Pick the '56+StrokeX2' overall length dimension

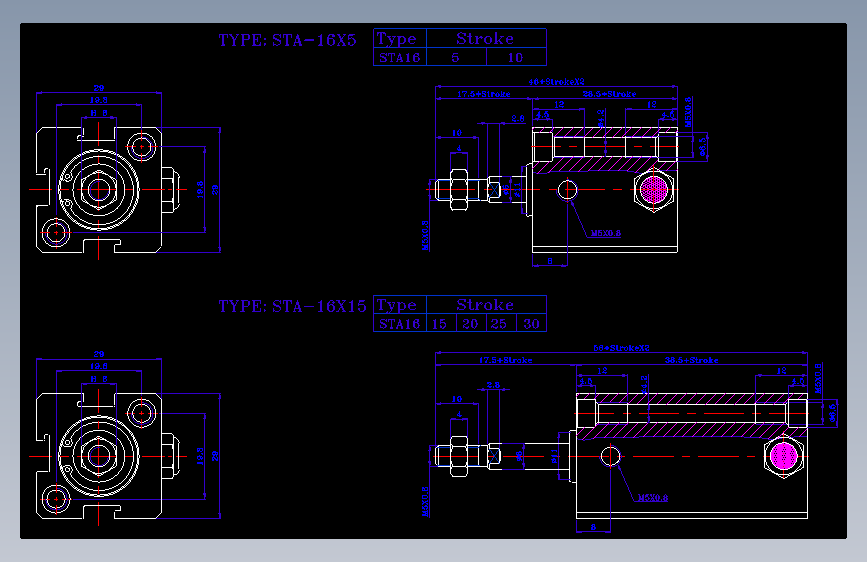tap(621, 348)
